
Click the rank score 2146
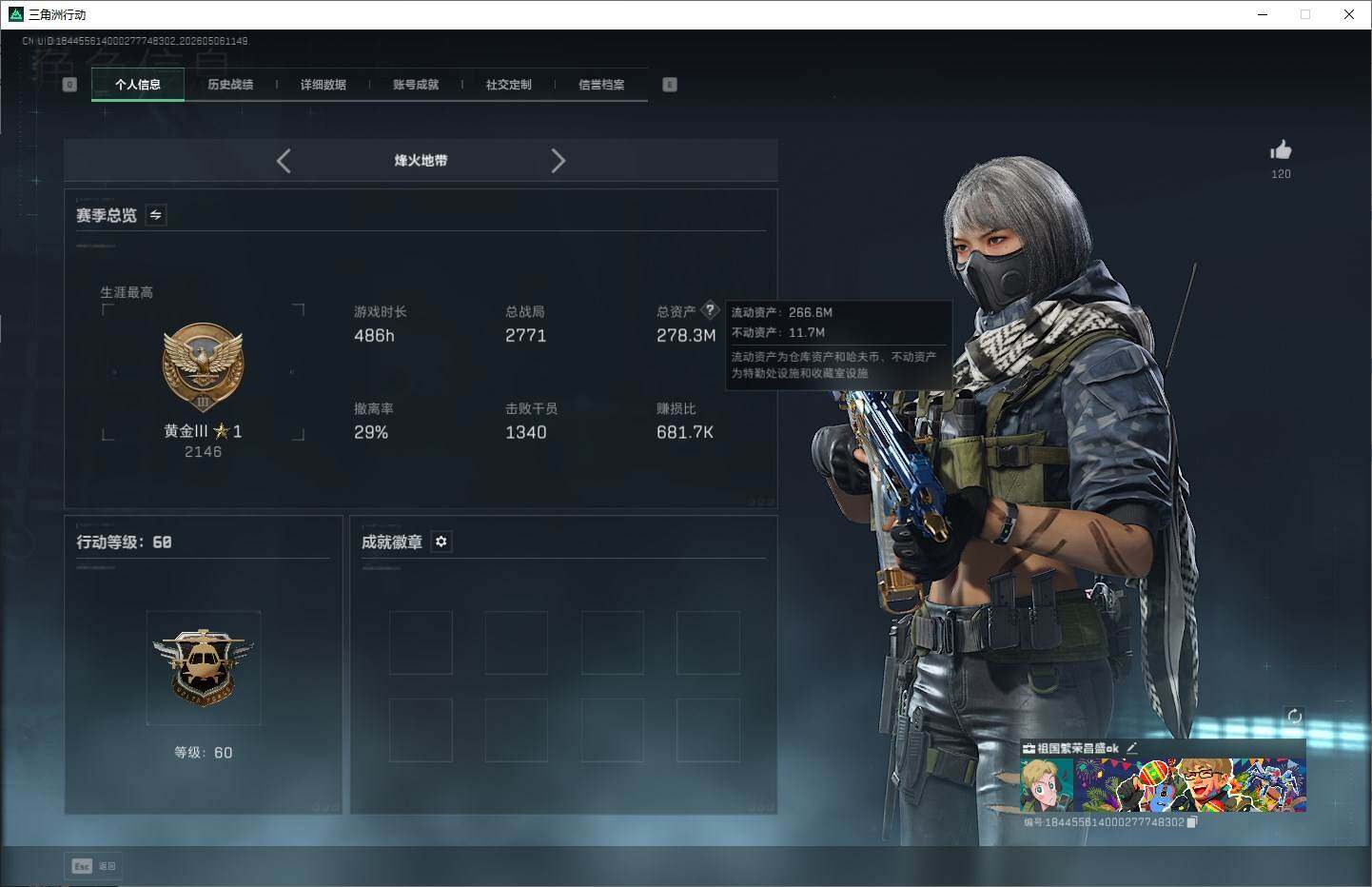203,452
